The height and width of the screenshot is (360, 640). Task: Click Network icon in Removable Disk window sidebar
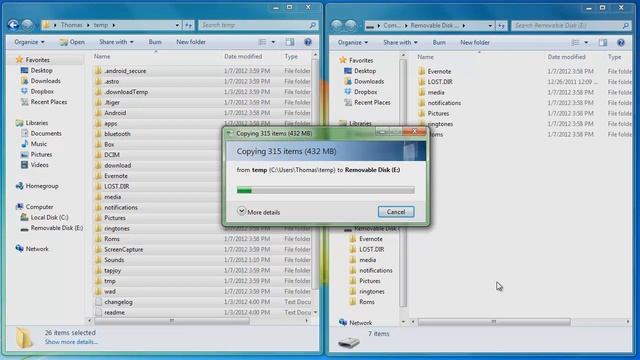pos(343,322)
